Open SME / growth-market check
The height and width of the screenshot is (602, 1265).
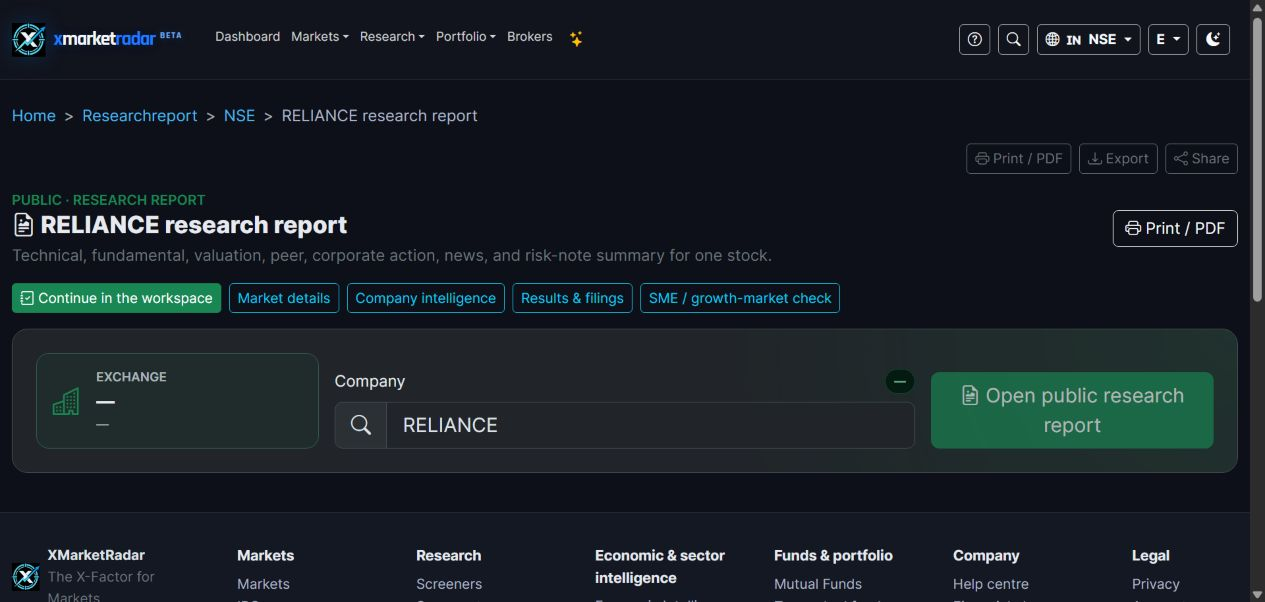(x=740, y=298)
